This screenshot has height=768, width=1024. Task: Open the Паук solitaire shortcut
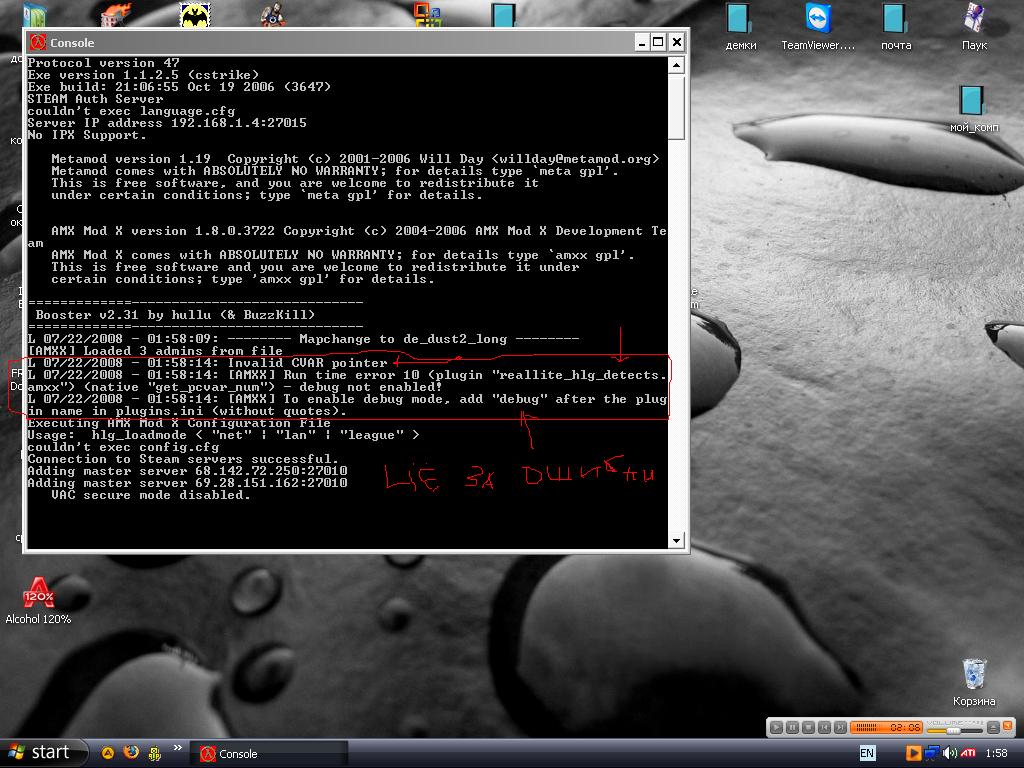click(974, 26)
